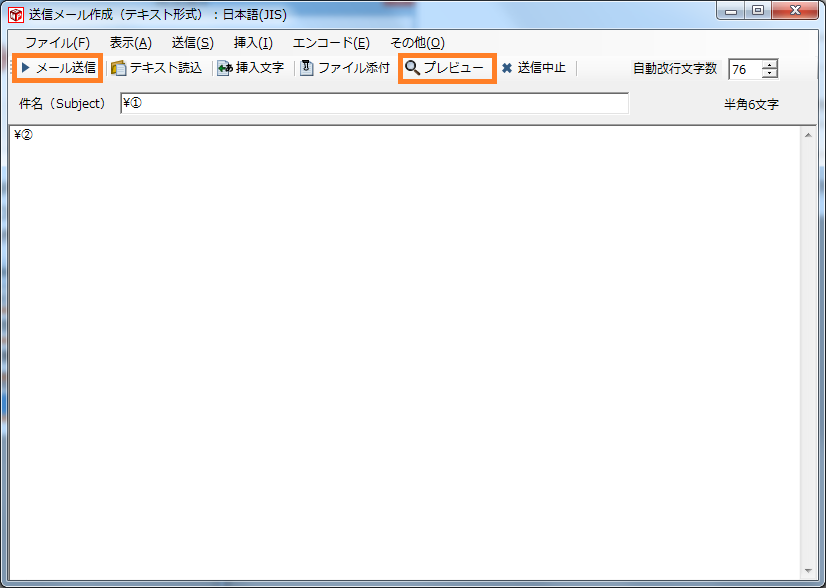826x588 pixels.
Task: Close the 送信メール作成 window
Action: click(x=795, y=10)
